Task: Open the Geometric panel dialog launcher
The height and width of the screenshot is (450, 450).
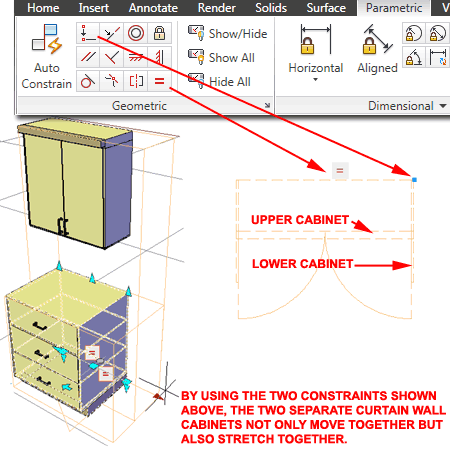Action: point(267,105)
